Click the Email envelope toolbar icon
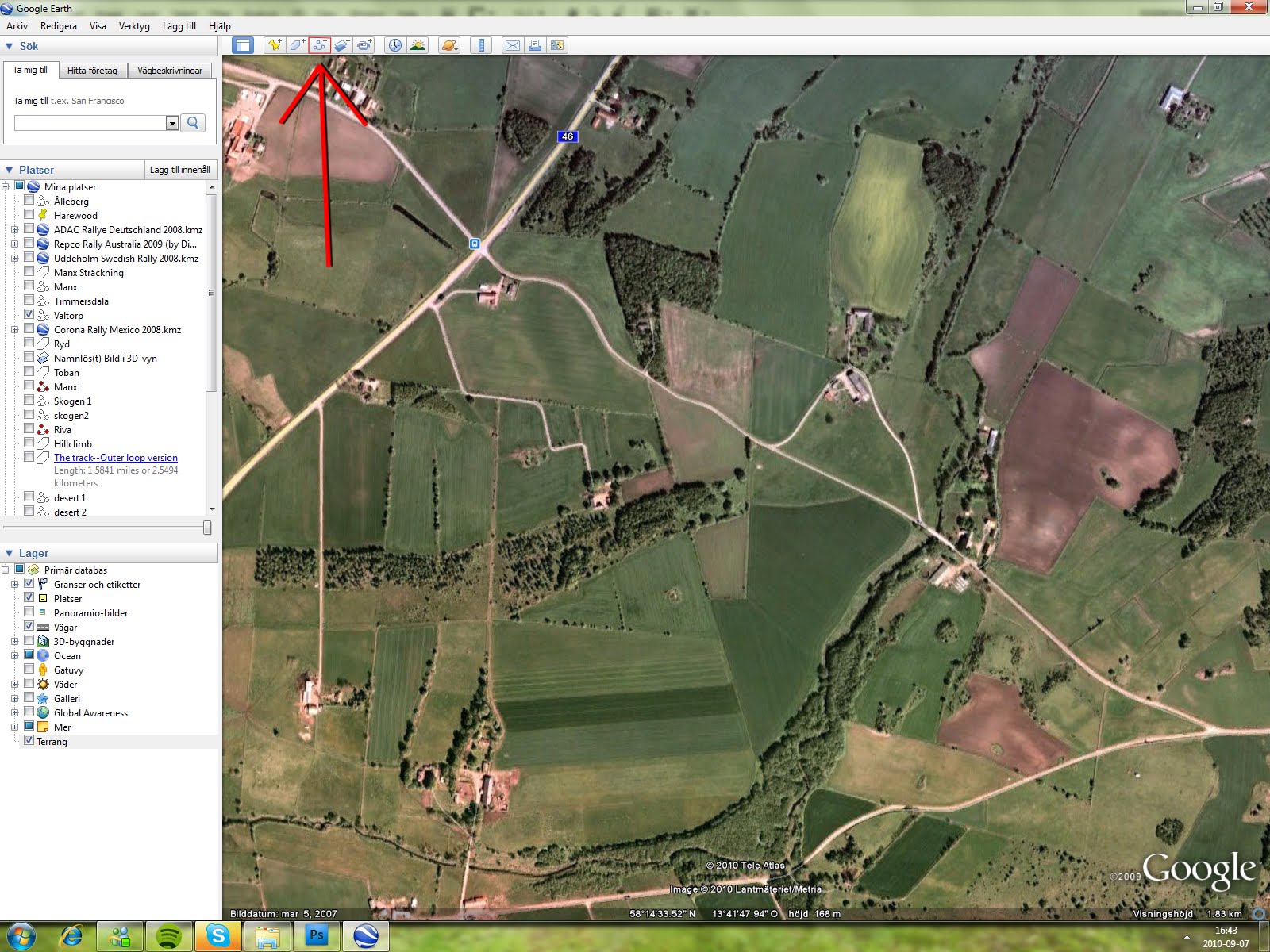1270x952 pixels. pyautogui.click(x=513, y=45)
